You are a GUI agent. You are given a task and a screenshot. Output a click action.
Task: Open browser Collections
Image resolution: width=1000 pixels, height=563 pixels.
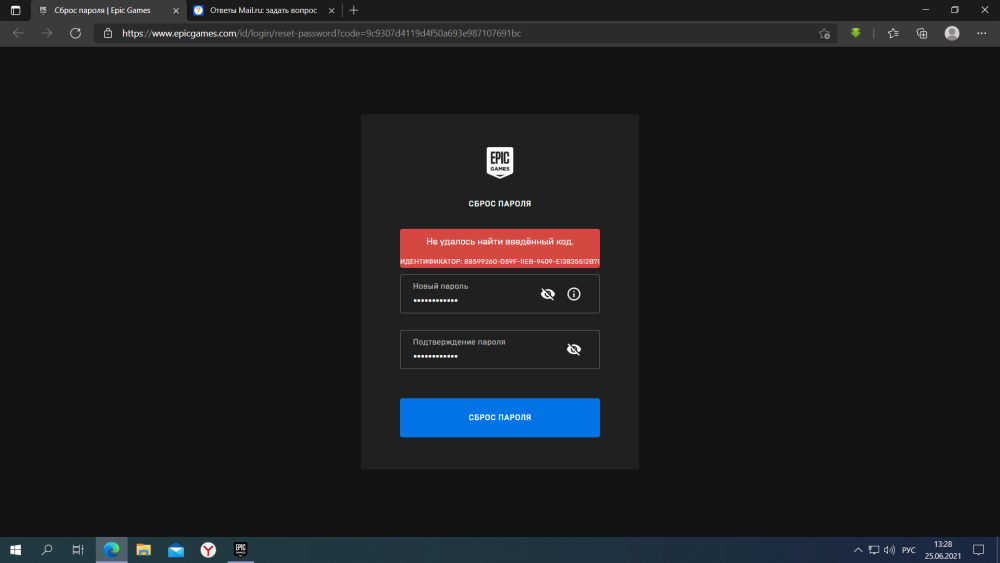(x=922, y=33)
